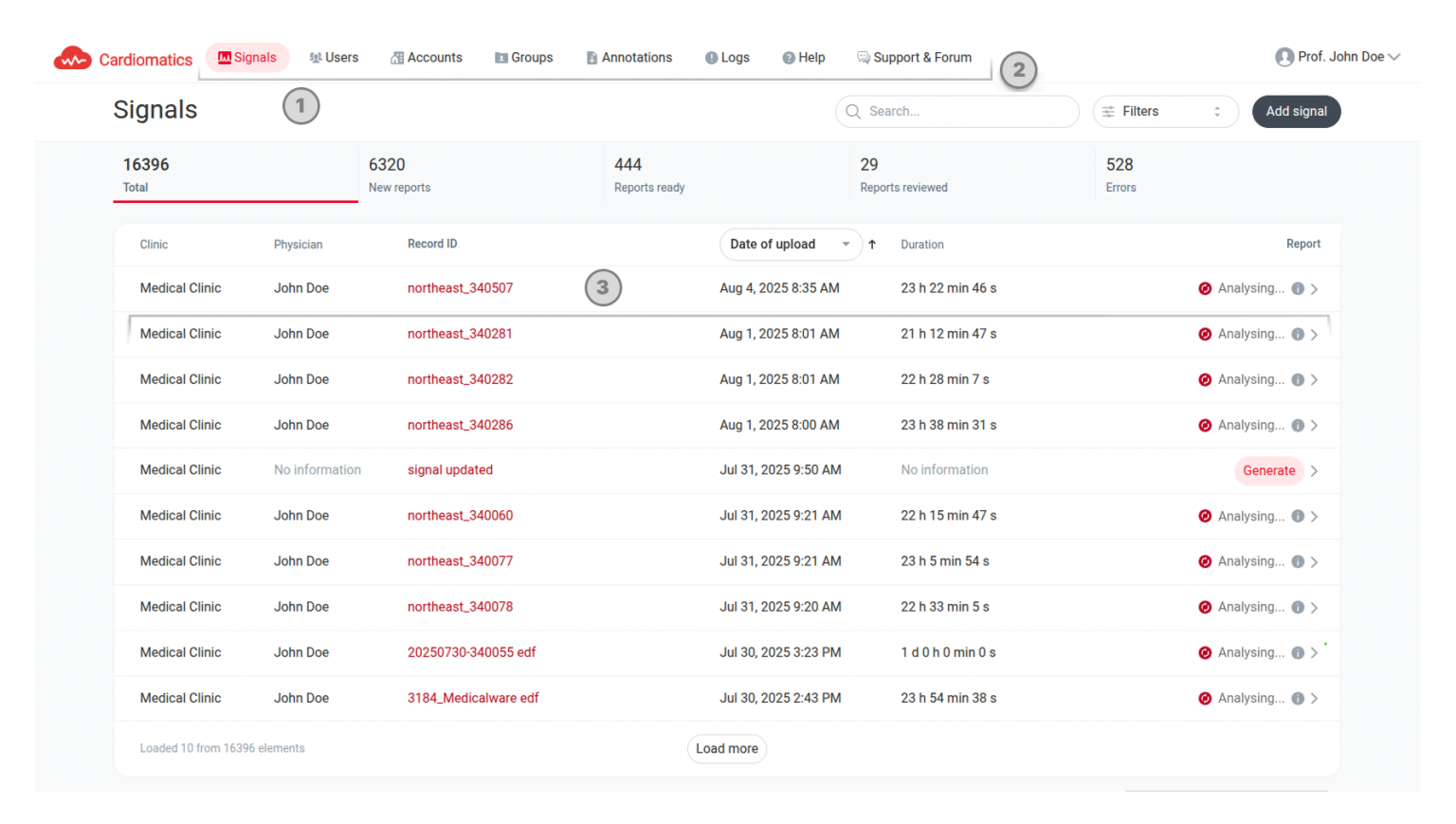Click the info icon on the 3184_Medicalware edf row

[1298, 699]
